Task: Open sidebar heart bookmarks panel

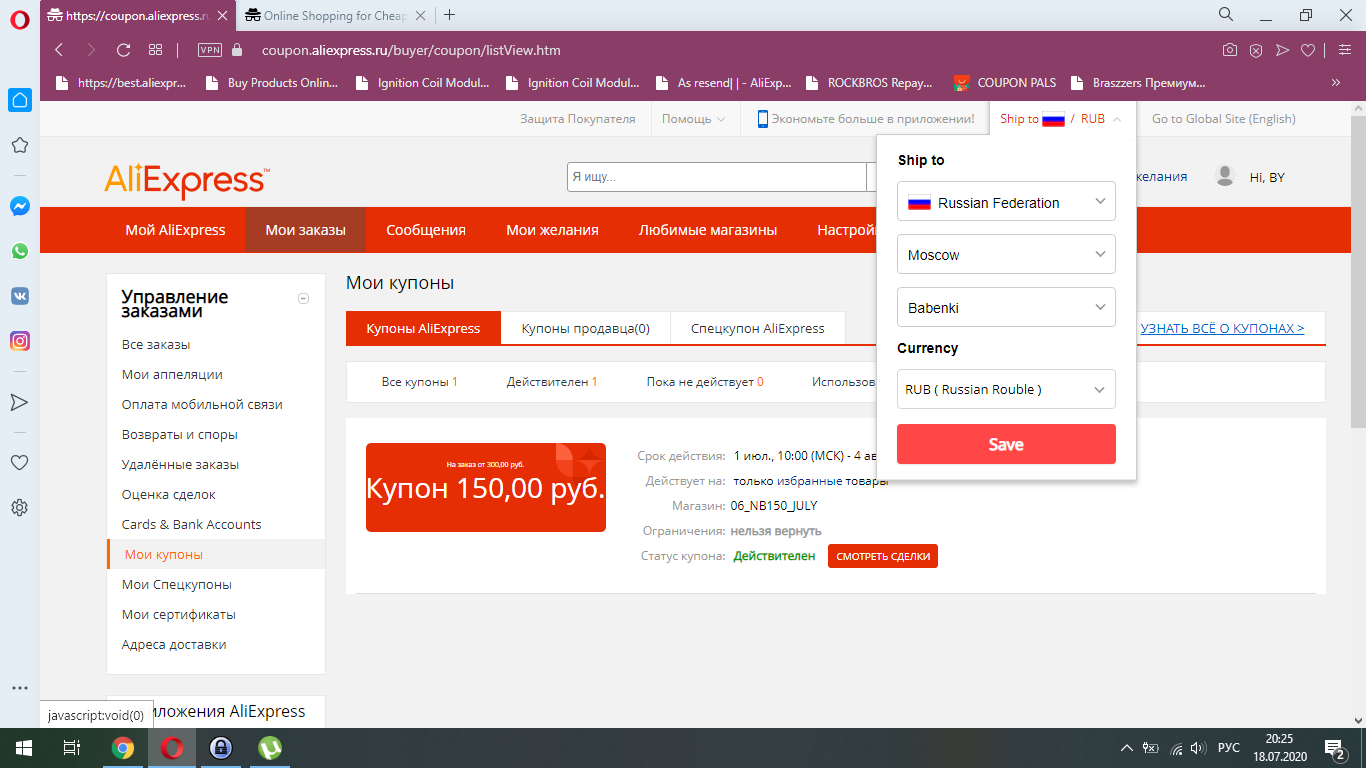Action: (x=19, y=463)
